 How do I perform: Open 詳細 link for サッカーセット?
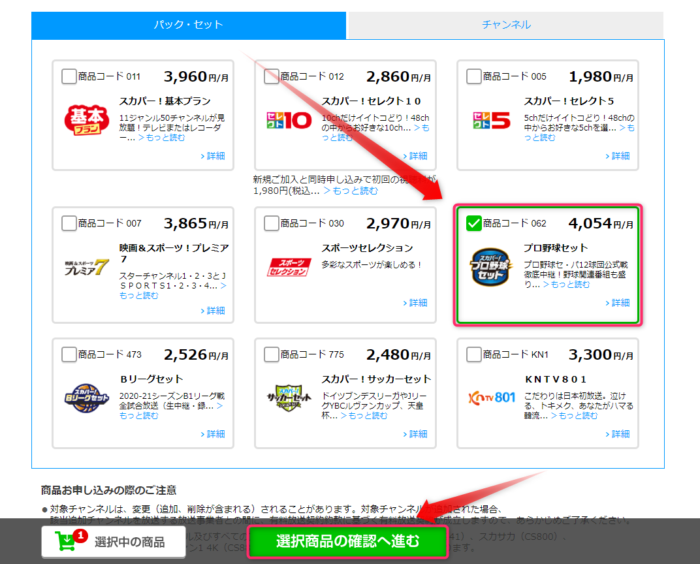415,434
